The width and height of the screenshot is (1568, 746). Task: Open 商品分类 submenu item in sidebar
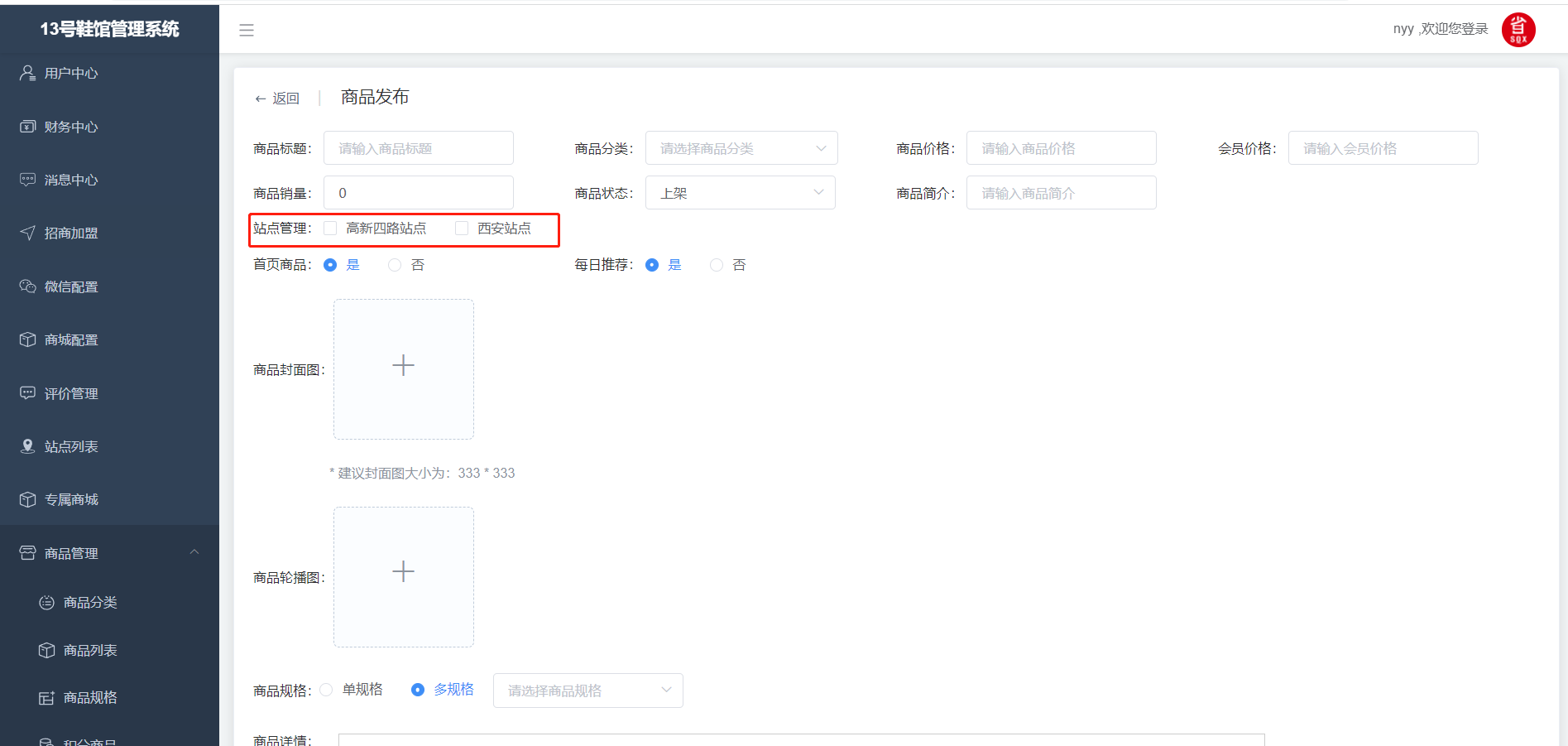pyautogui.click(x=90, y=602)
